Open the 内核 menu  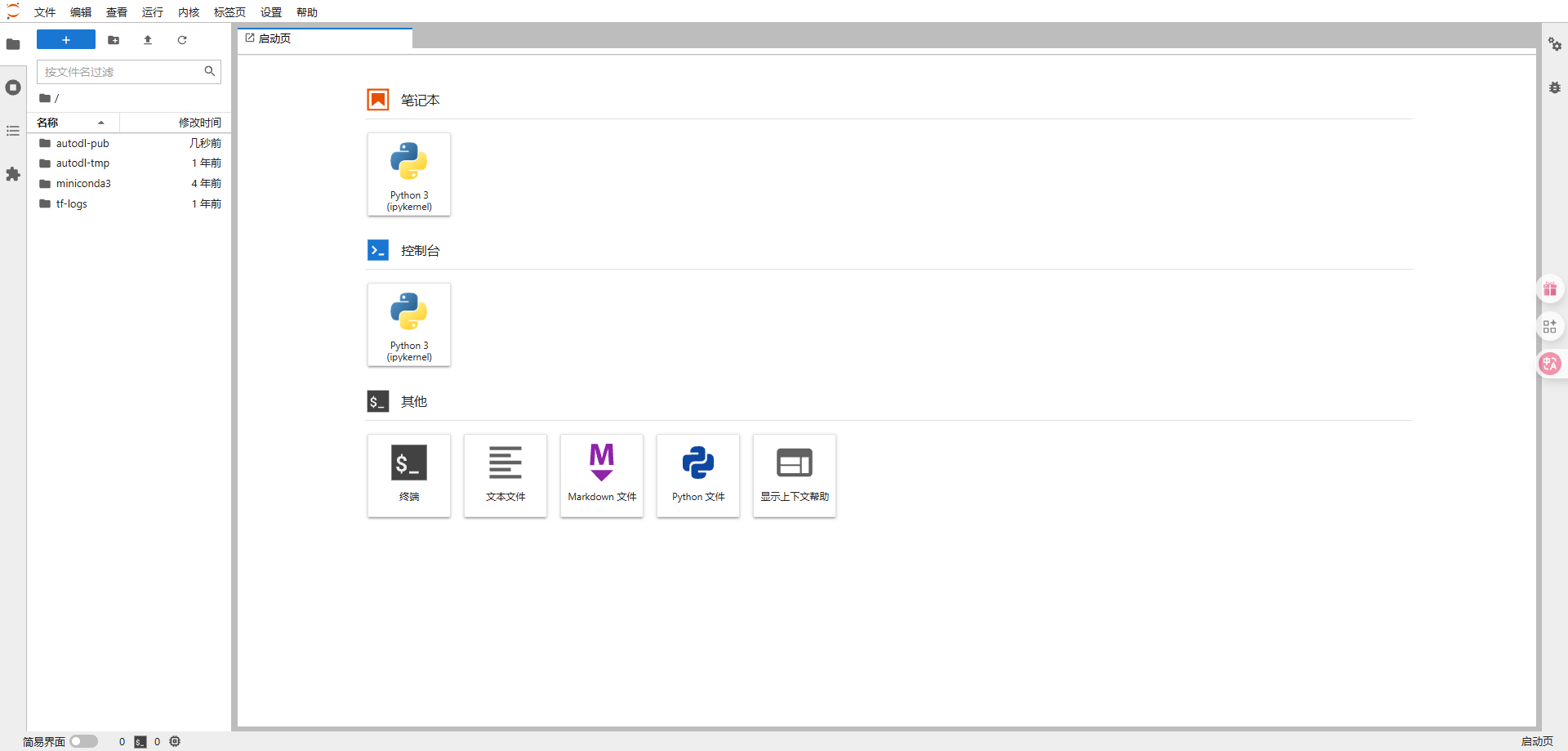[189, 12]
